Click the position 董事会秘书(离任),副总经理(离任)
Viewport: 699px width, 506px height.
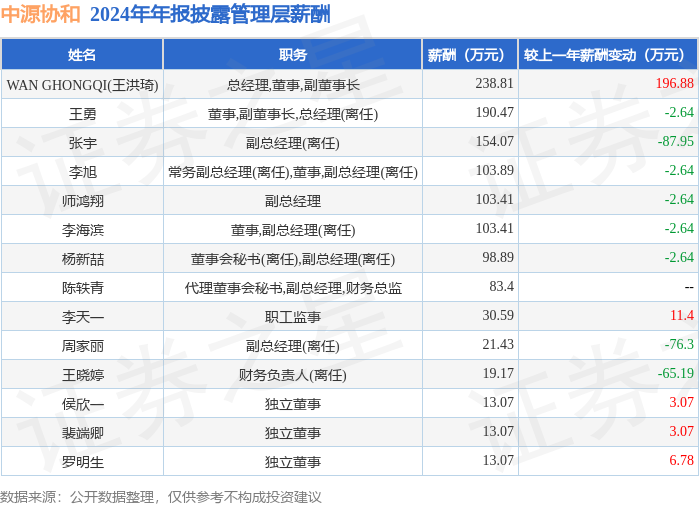pyautogui.click(x=293, y=259)
